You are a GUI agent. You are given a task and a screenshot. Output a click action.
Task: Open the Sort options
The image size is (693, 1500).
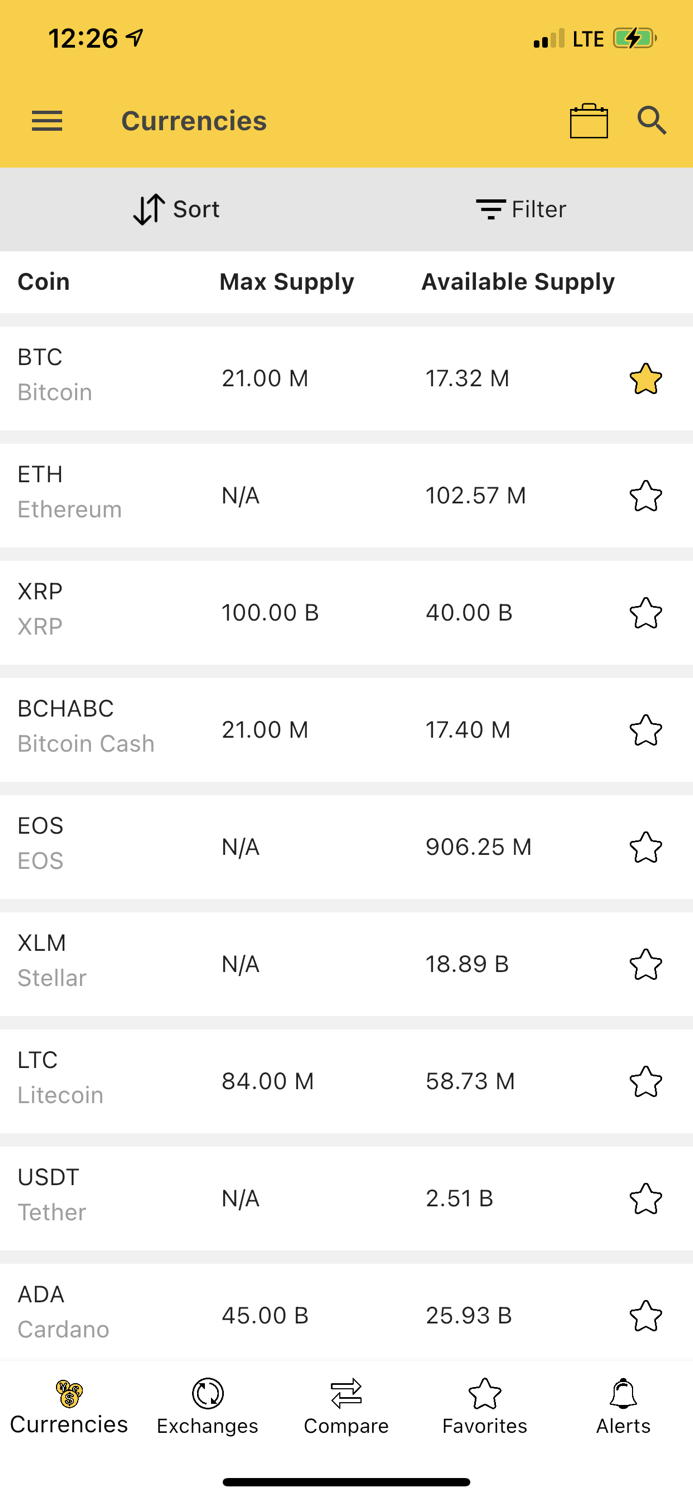[176, 209]
